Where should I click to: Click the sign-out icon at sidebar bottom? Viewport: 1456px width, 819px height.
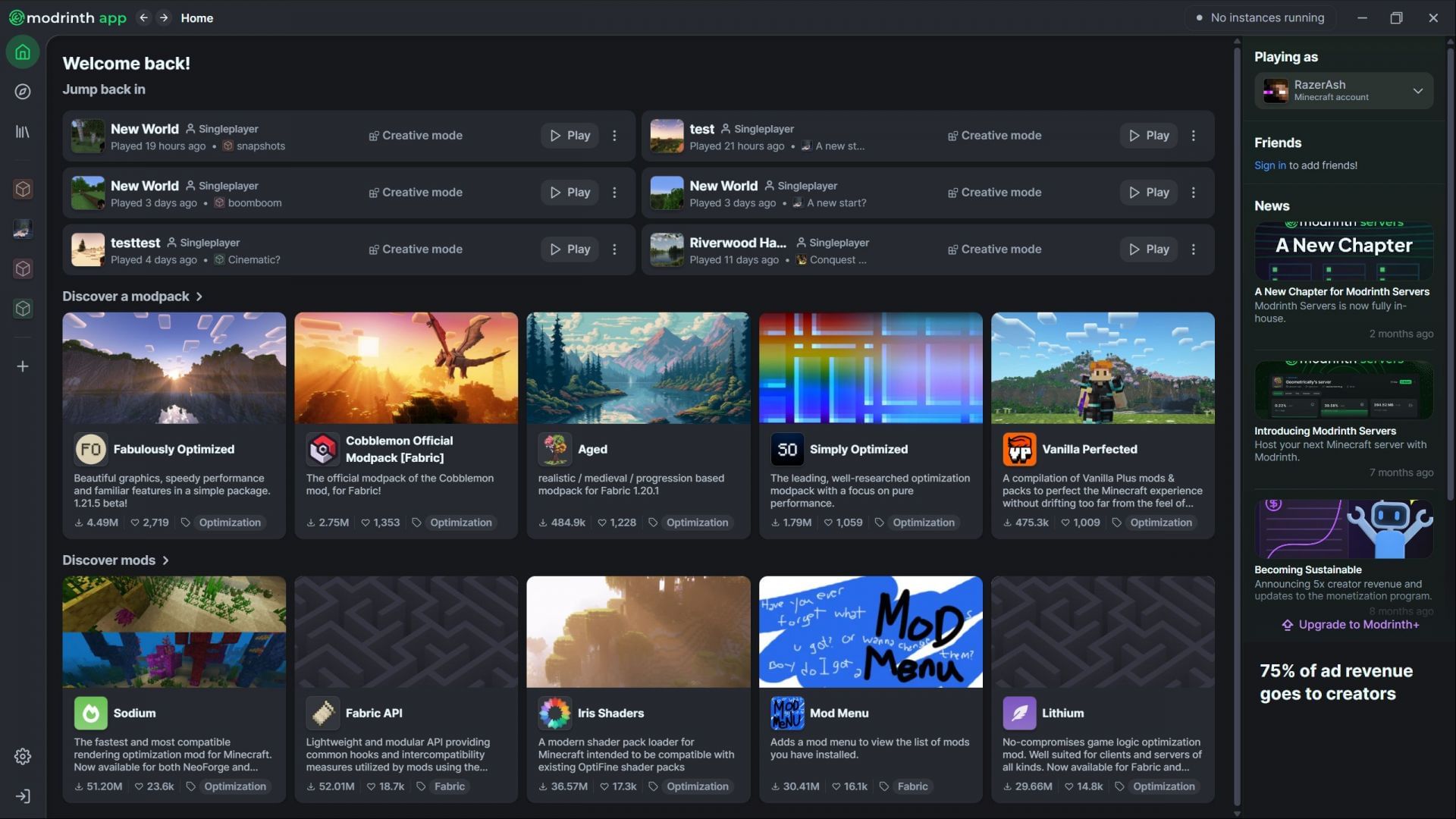pos(23,796)
